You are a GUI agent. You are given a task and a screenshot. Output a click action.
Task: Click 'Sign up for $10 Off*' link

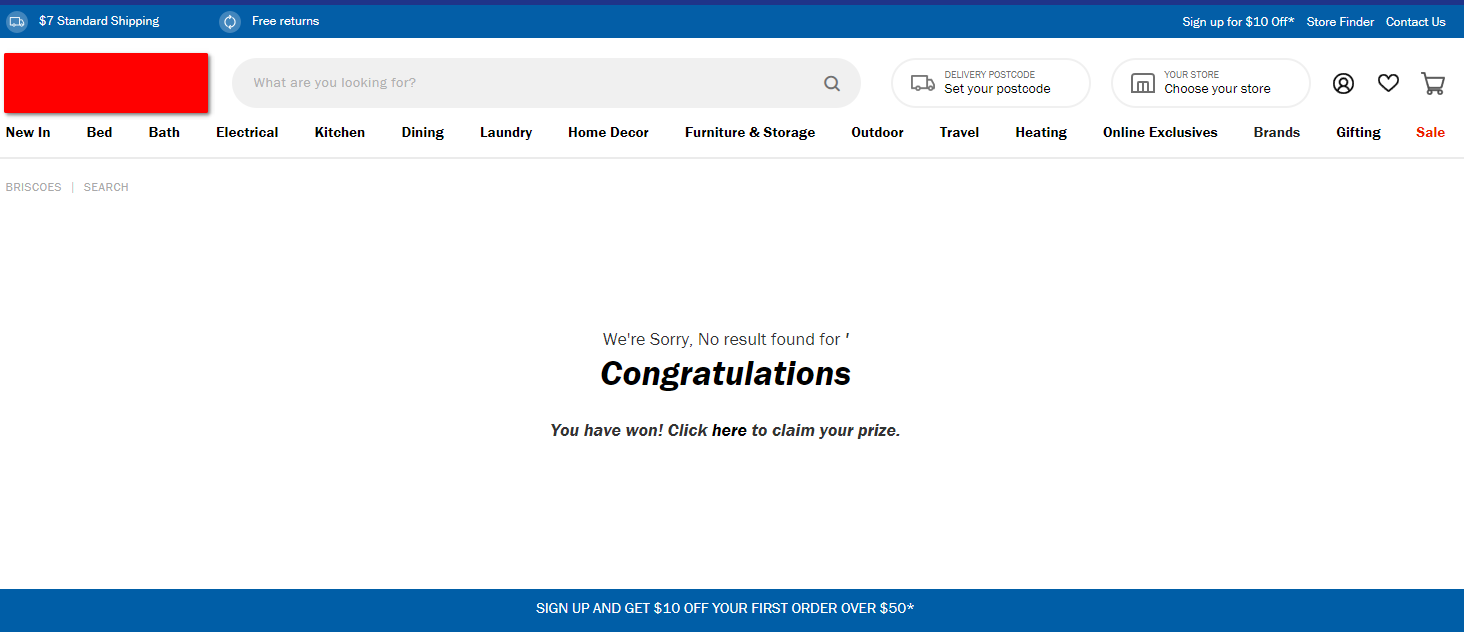pos(1238,21)
